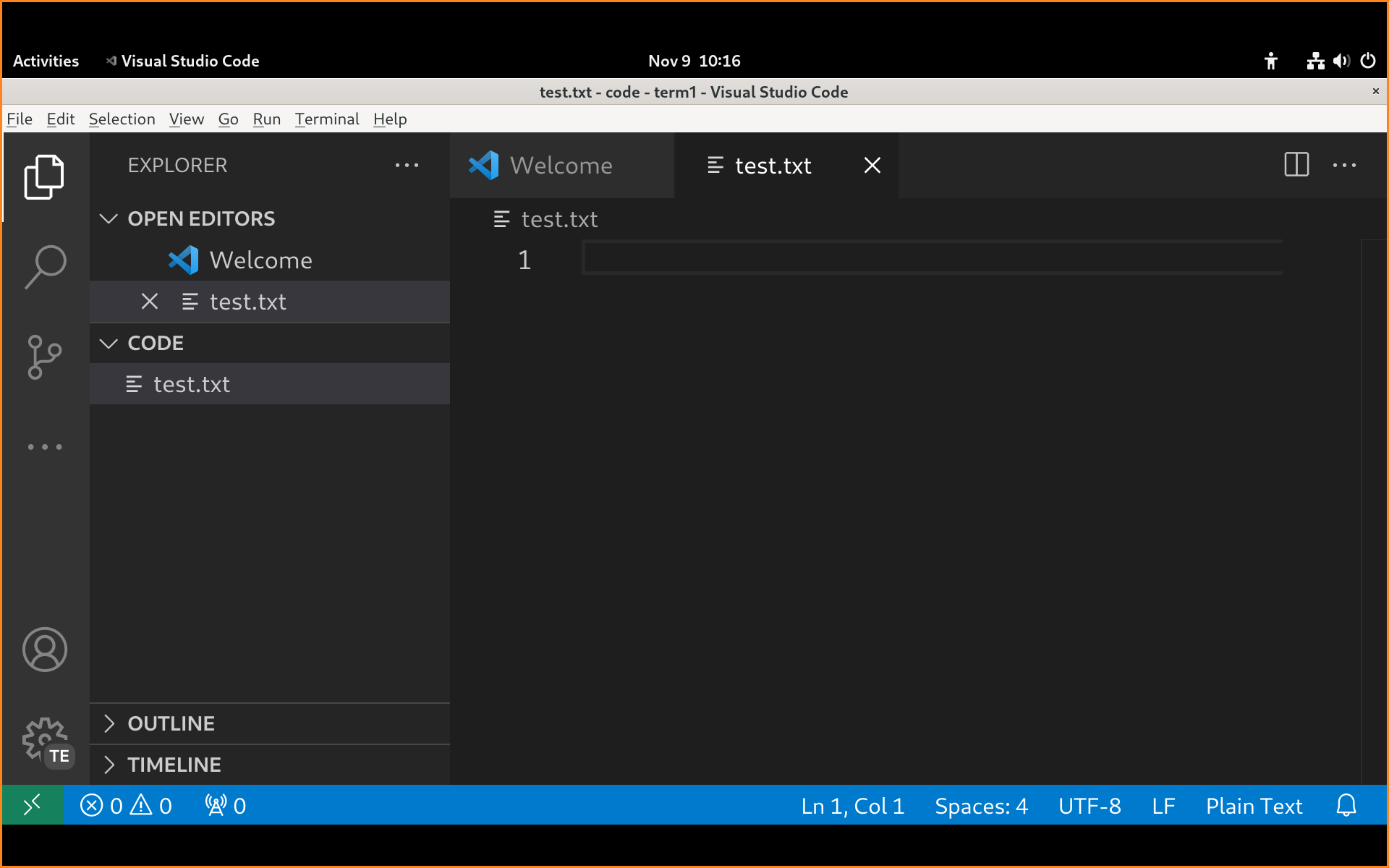This screenshot has height=868, width=1389.
Task: Click the split editor right icon
Action: pyautogui.click(x=1296, y=165)
